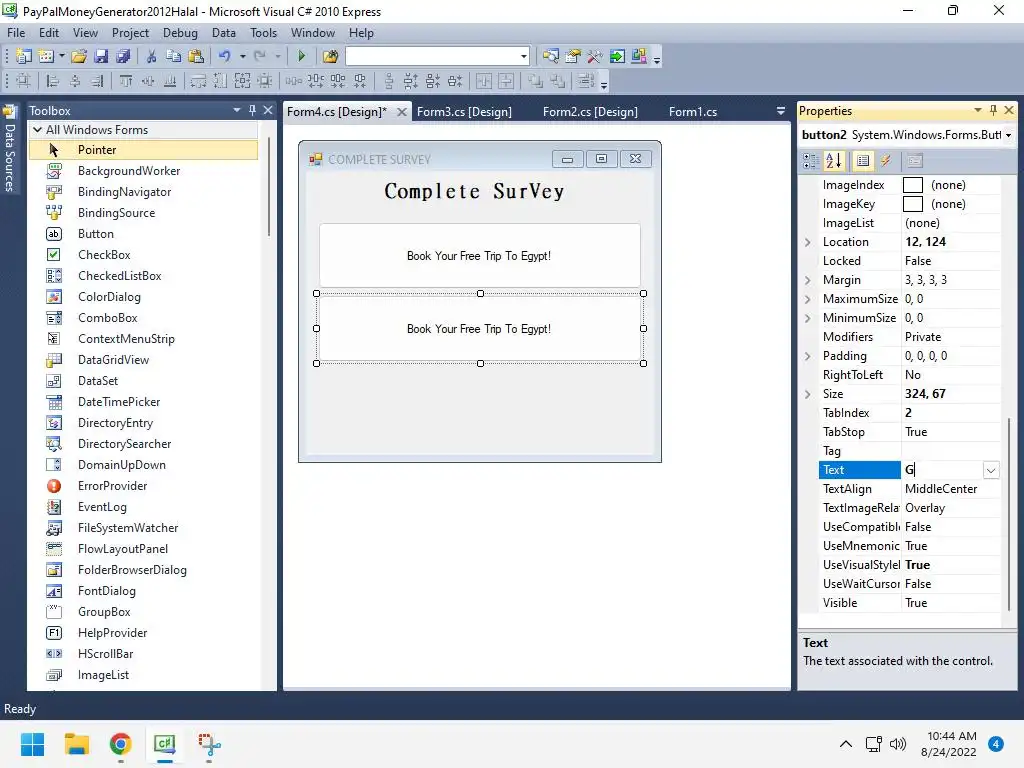Image resolution: width=1024 pixels, height=768 pixels.
Task: Sort properties alphabetically with the A-Z icon
Action: point(834,161)
